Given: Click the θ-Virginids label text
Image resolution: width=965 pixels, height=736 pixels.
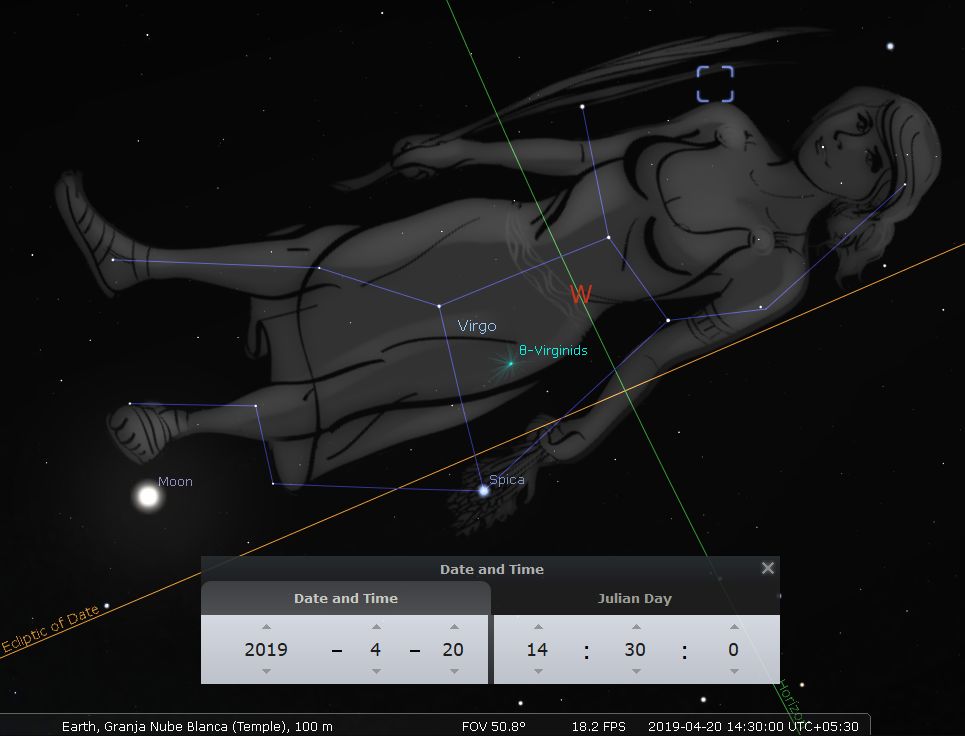Looking at the screenshot, I should [553, 350].
